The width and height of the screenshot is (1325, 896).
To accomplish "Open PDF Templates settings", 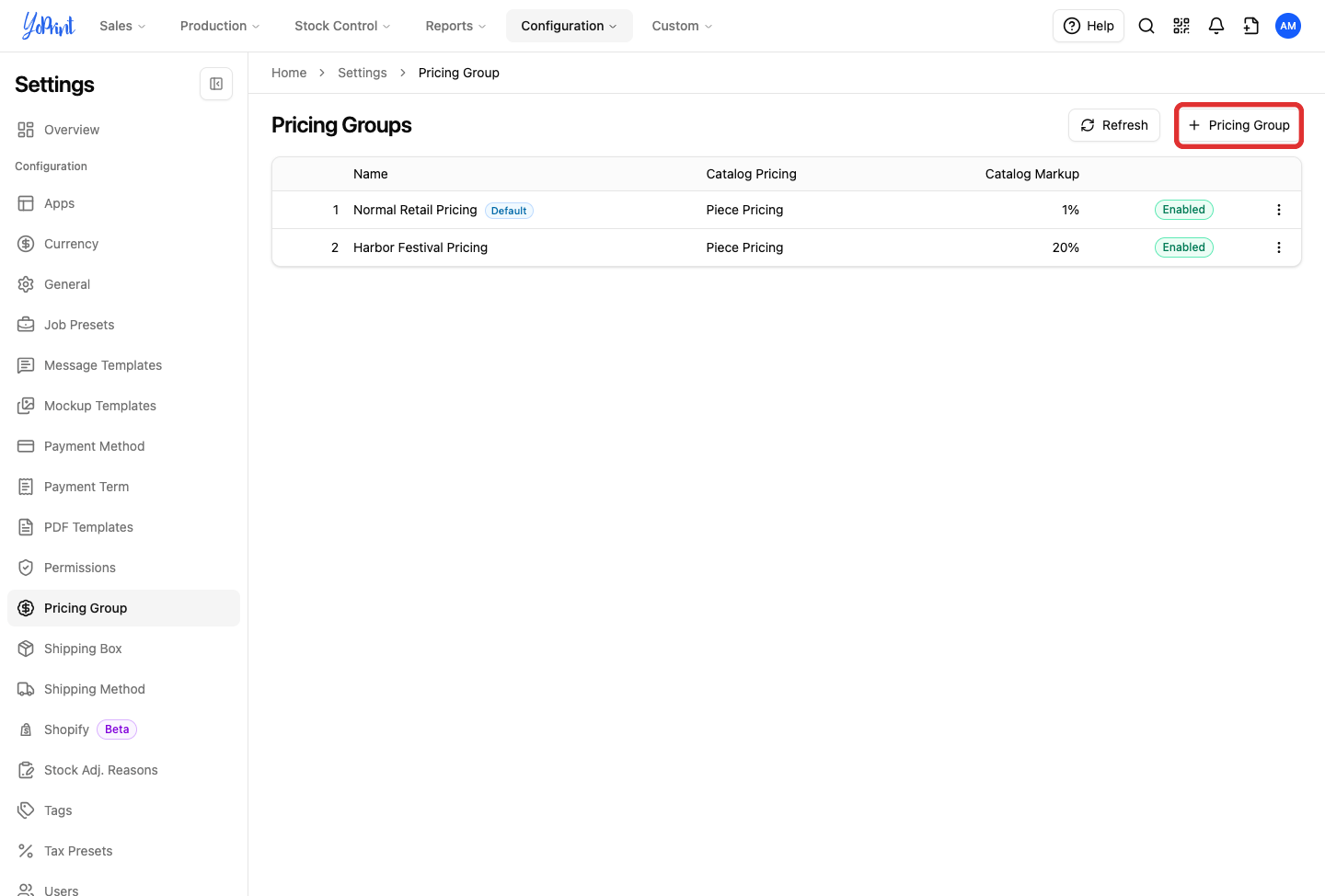I will (x=123, y=527).
